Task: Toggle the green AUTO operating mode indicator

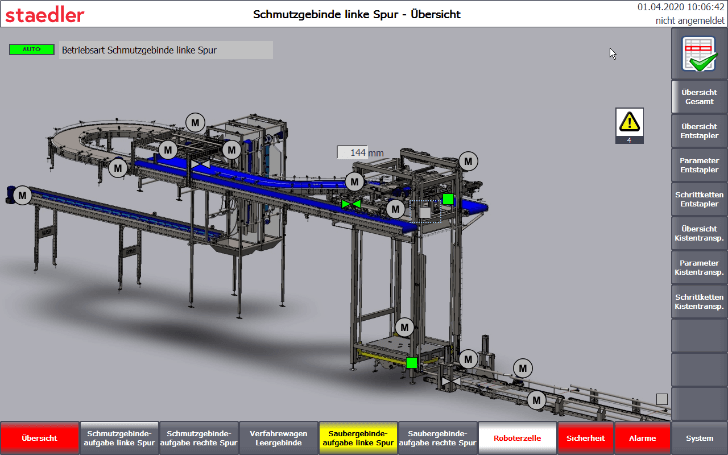Action: [x=31, y=49]
